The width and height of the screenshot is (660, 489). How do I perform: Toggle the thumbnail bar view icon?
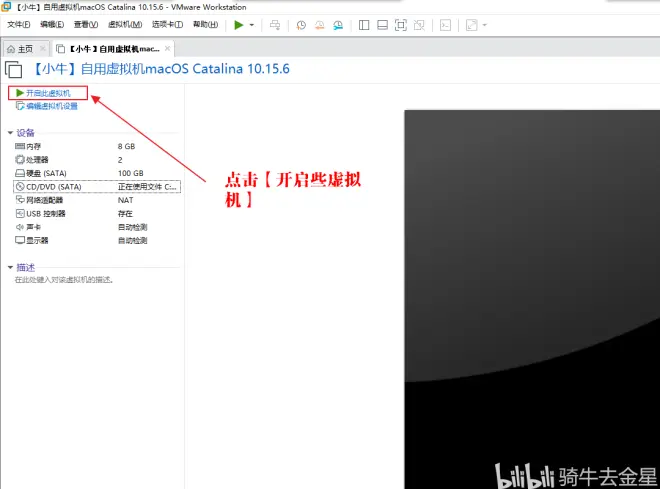[x=382, y=25]
